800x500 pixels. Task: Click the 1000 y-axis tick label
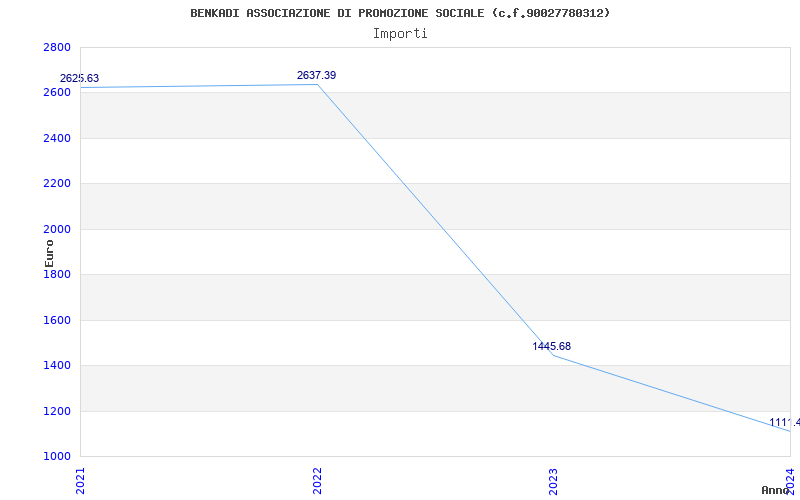click(57, 457)
